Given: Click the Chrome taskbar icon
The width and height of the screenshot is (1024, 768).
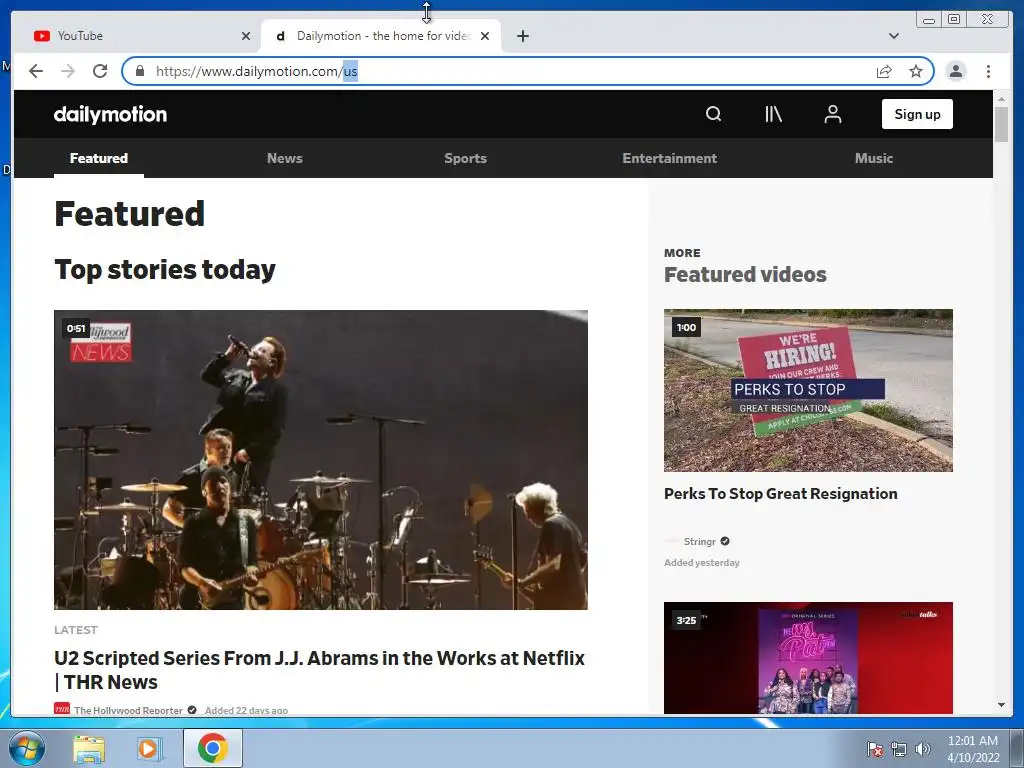Looking at the screenshot, I should tap(213, 748).
